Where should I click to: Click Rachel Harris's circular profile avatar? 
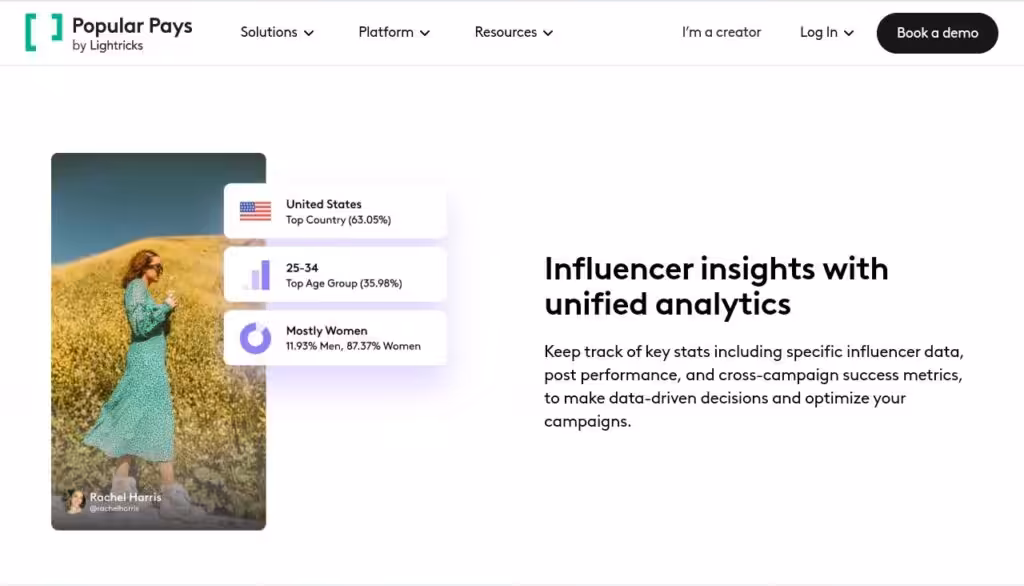point(75,501)
